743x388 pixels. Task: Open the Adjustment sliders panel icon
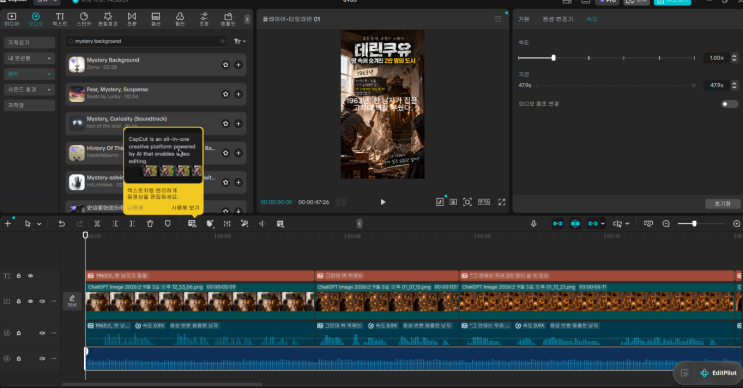pos(204,19)
